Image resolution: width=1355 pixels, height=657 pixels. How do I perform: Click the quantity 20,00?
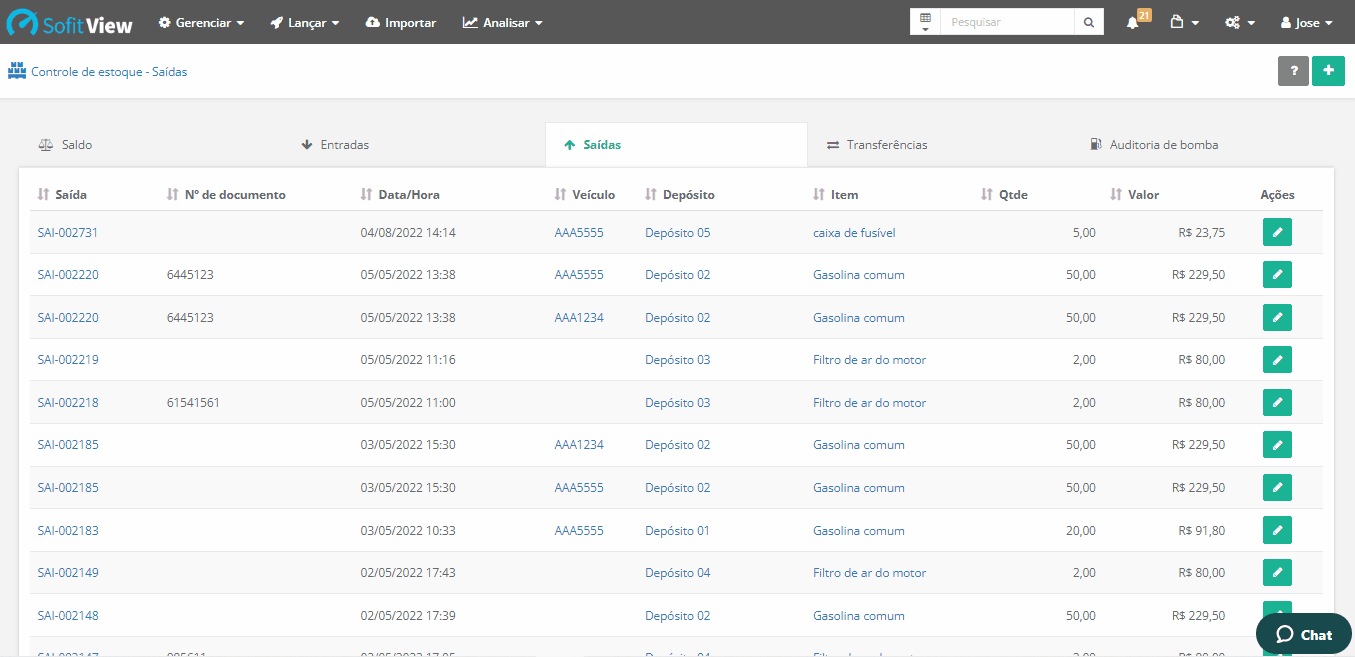(1081, 531)
